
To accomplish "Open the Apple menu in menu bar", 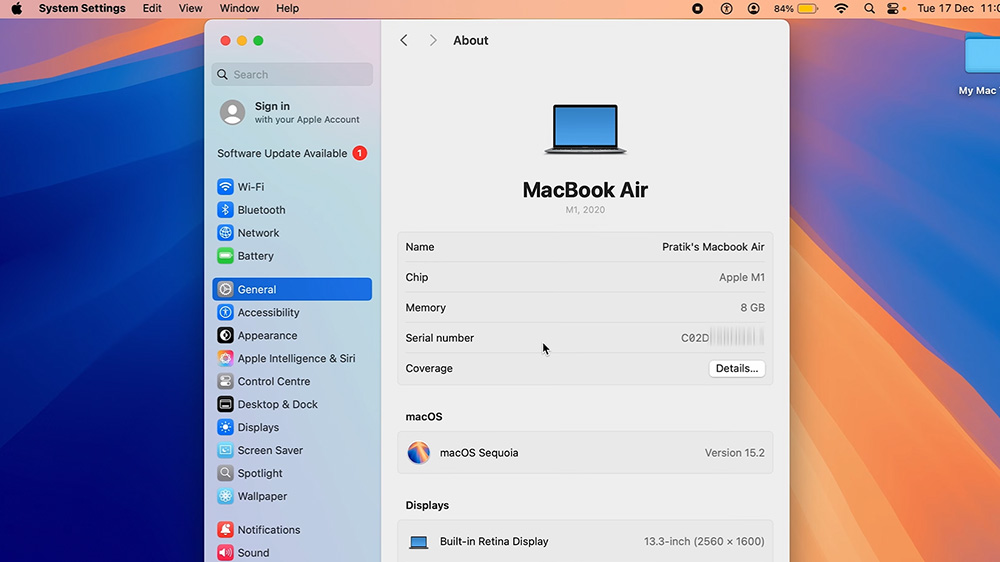I will click(x=17, y=8).
